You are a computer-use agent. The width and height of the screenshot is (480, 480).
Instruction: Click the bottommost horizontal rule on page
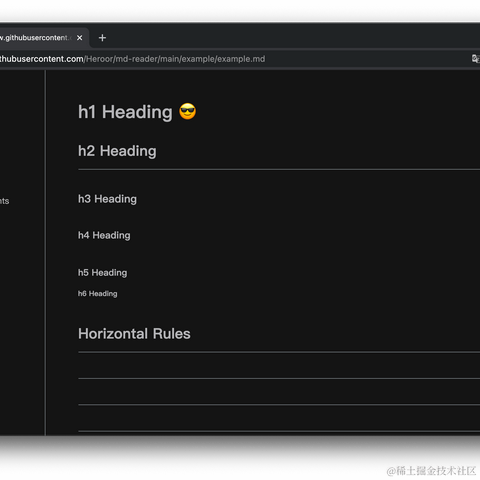[x=279, y=431]
